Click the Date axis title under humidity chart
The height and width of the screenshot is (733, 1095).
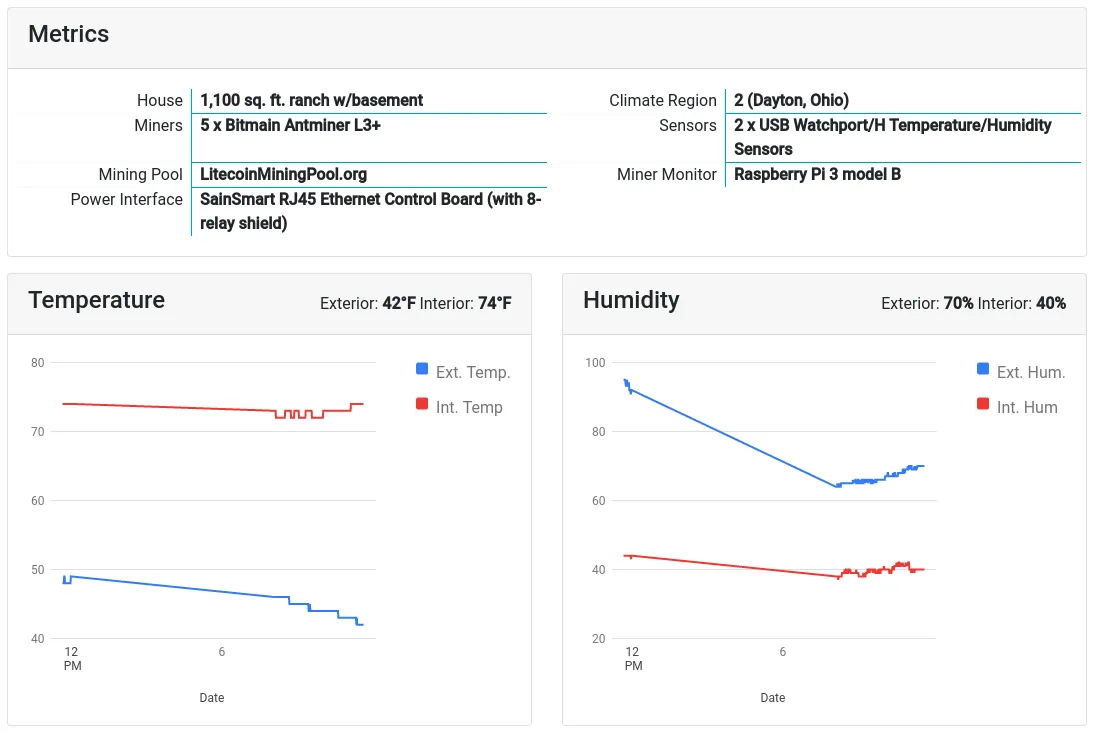(x=772, y=698)
